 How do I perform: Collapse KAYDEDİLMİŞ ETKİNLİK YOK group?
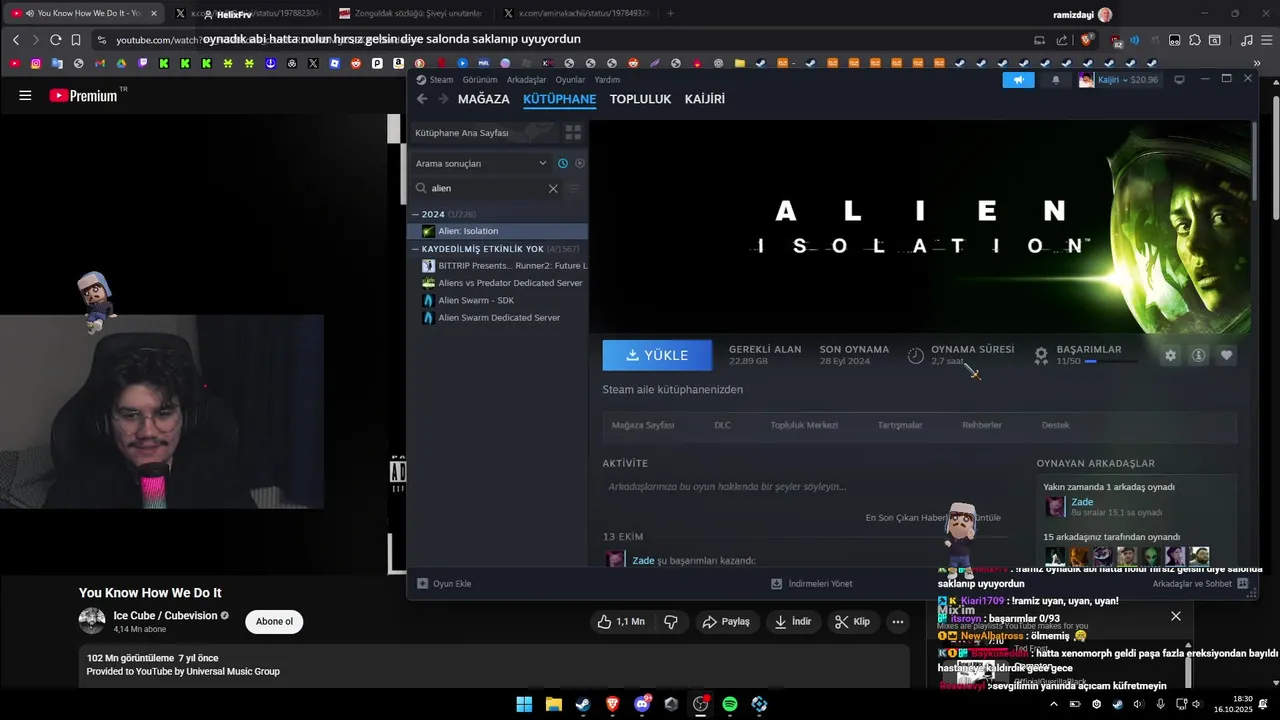[416, 249]
